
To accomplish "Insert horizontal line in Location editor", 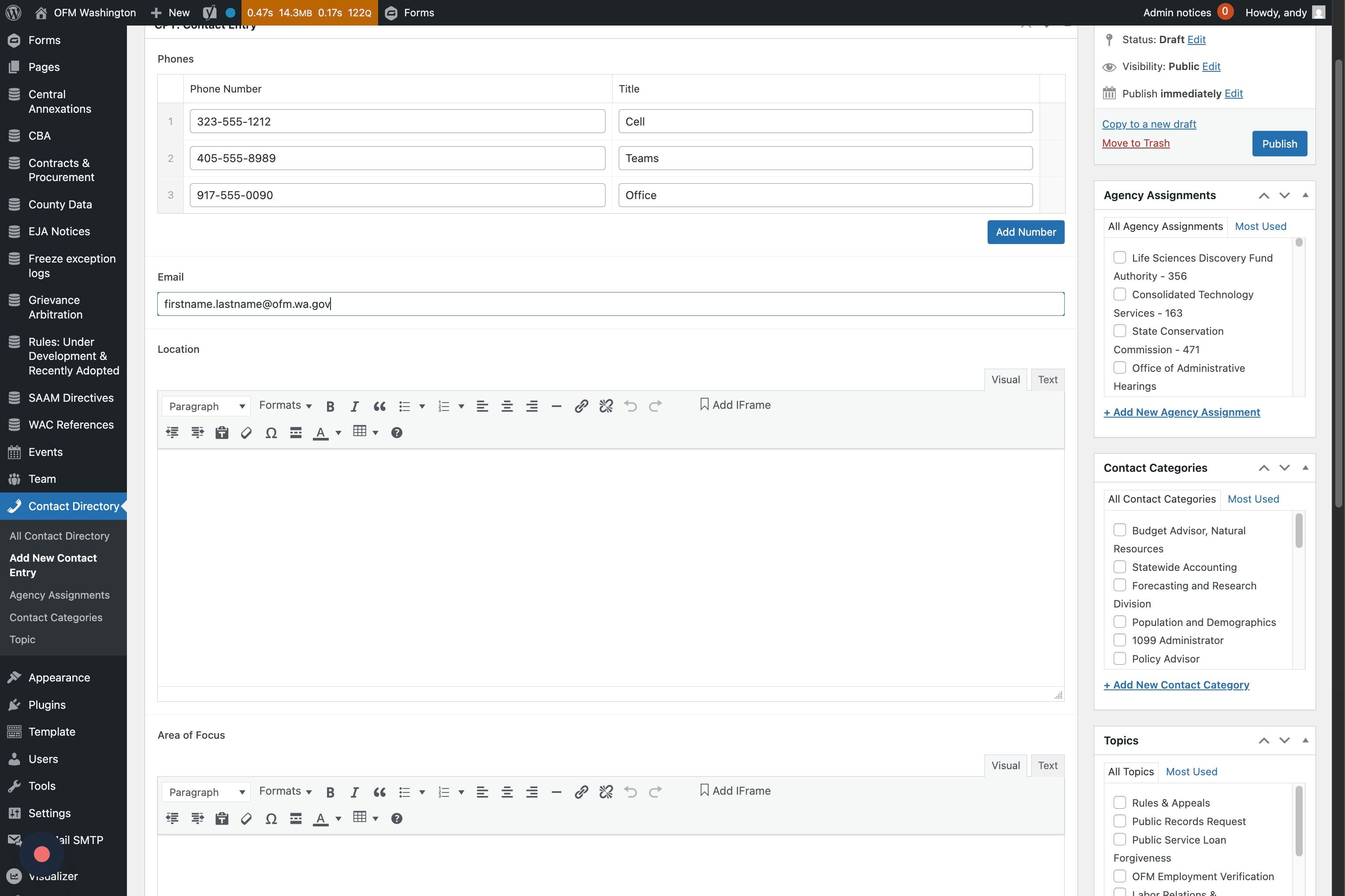I will point(556,406).
